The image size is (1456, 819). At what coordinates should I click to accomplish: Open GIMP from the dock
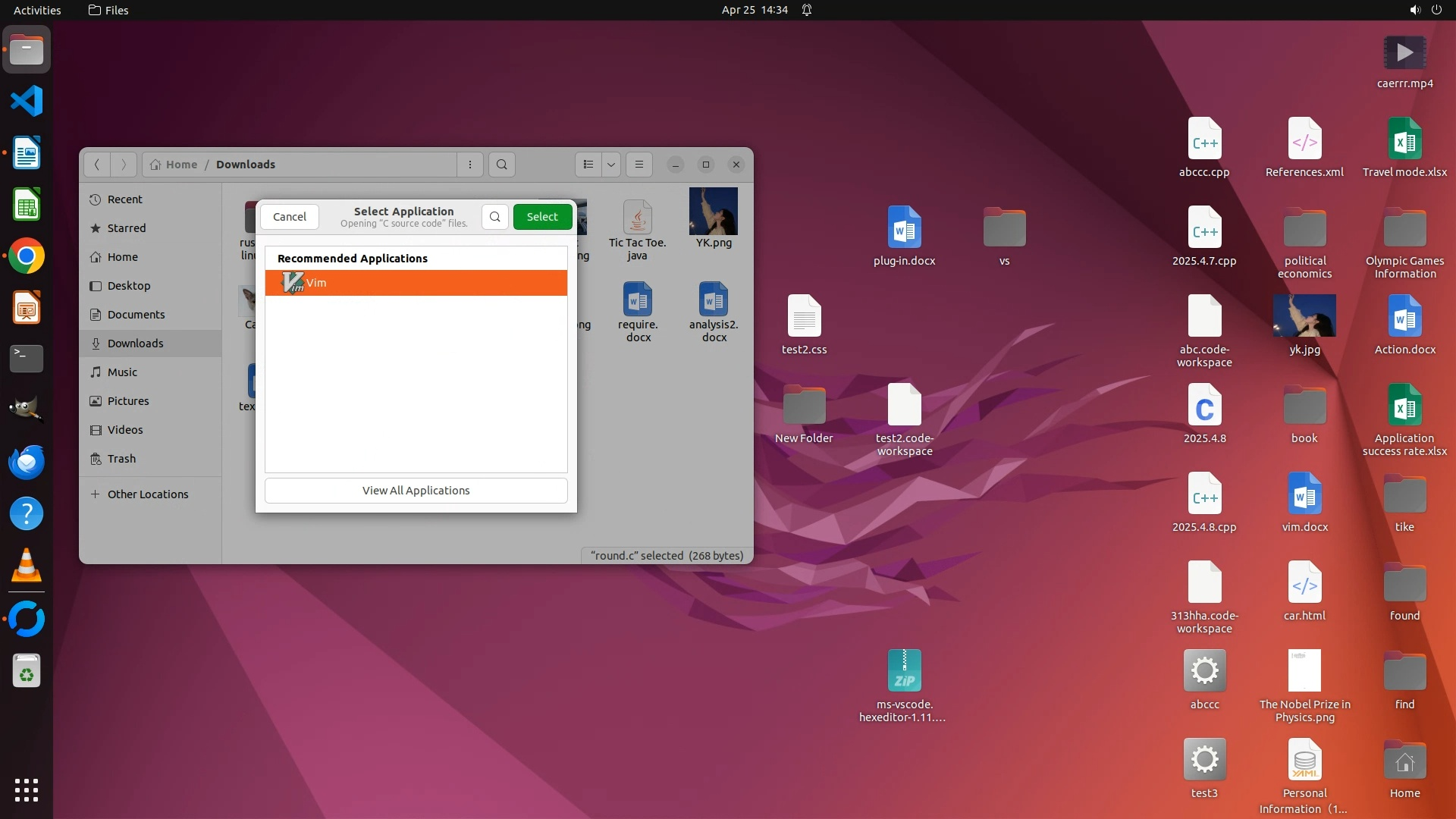(x=27, y=409)
